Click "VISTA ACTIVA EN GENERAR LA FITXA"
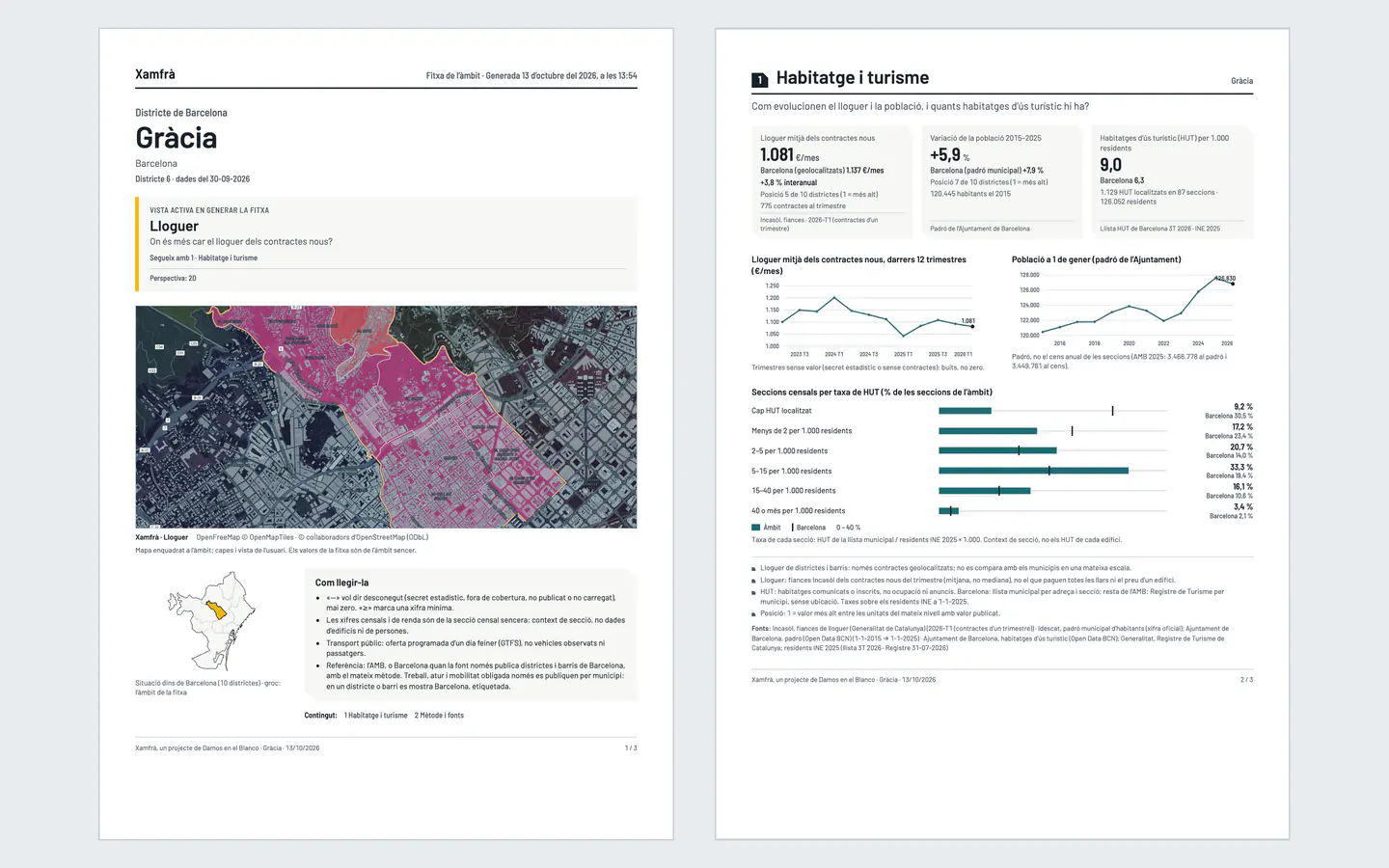1389x868 pixels. pos(209,210)
